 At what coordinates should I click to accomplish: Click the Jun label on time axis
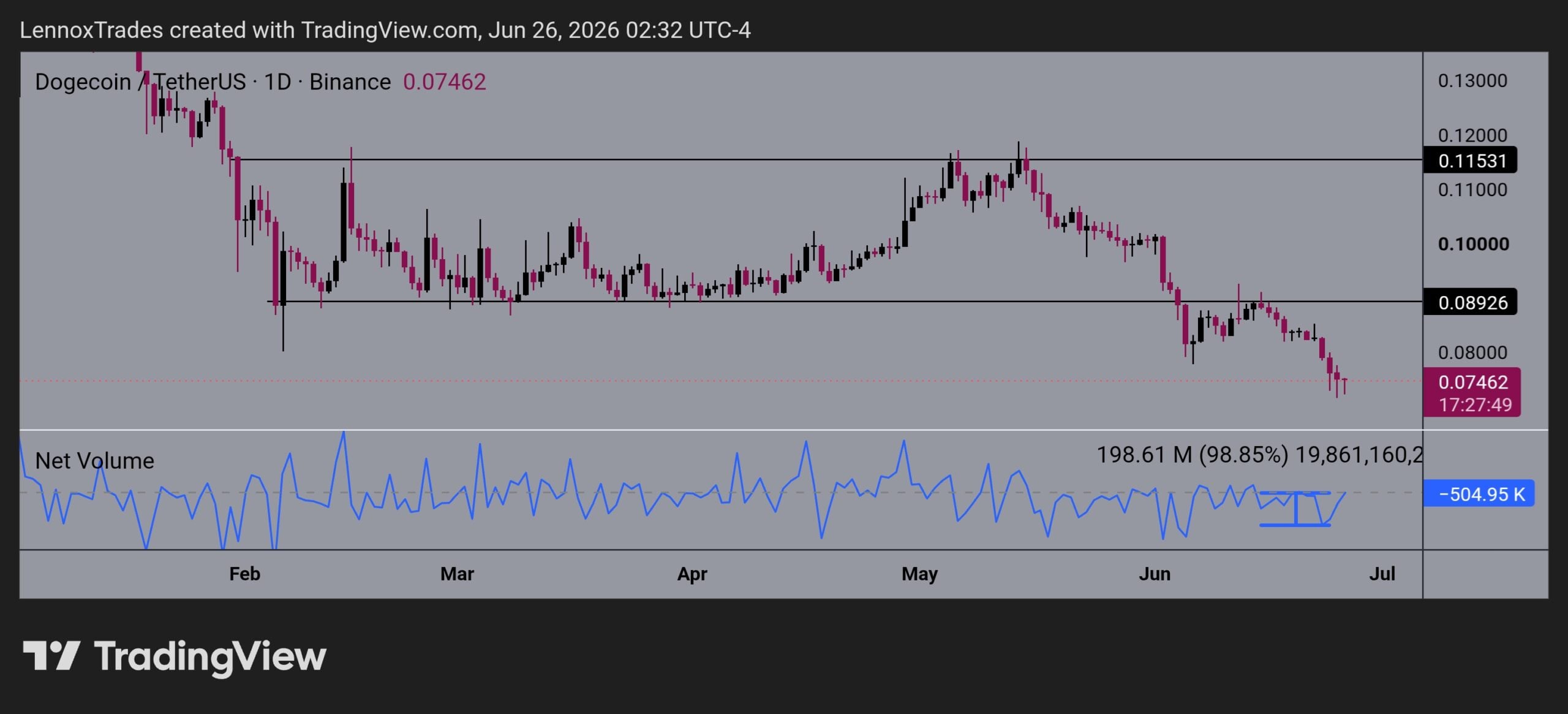pos(1155,574)
